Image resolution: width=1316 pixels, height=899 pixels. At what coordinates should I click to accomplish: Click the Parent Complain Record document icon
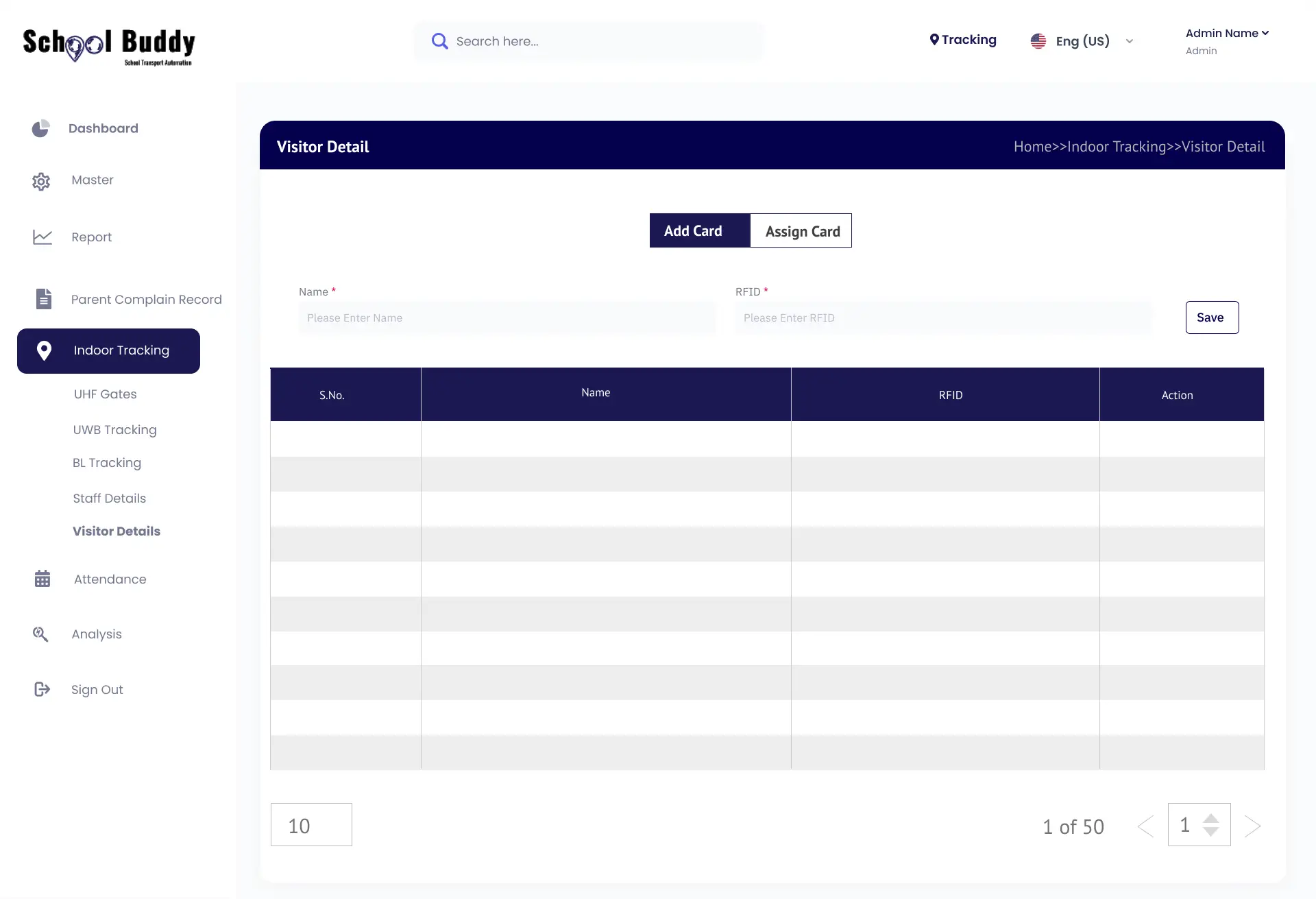44,299
